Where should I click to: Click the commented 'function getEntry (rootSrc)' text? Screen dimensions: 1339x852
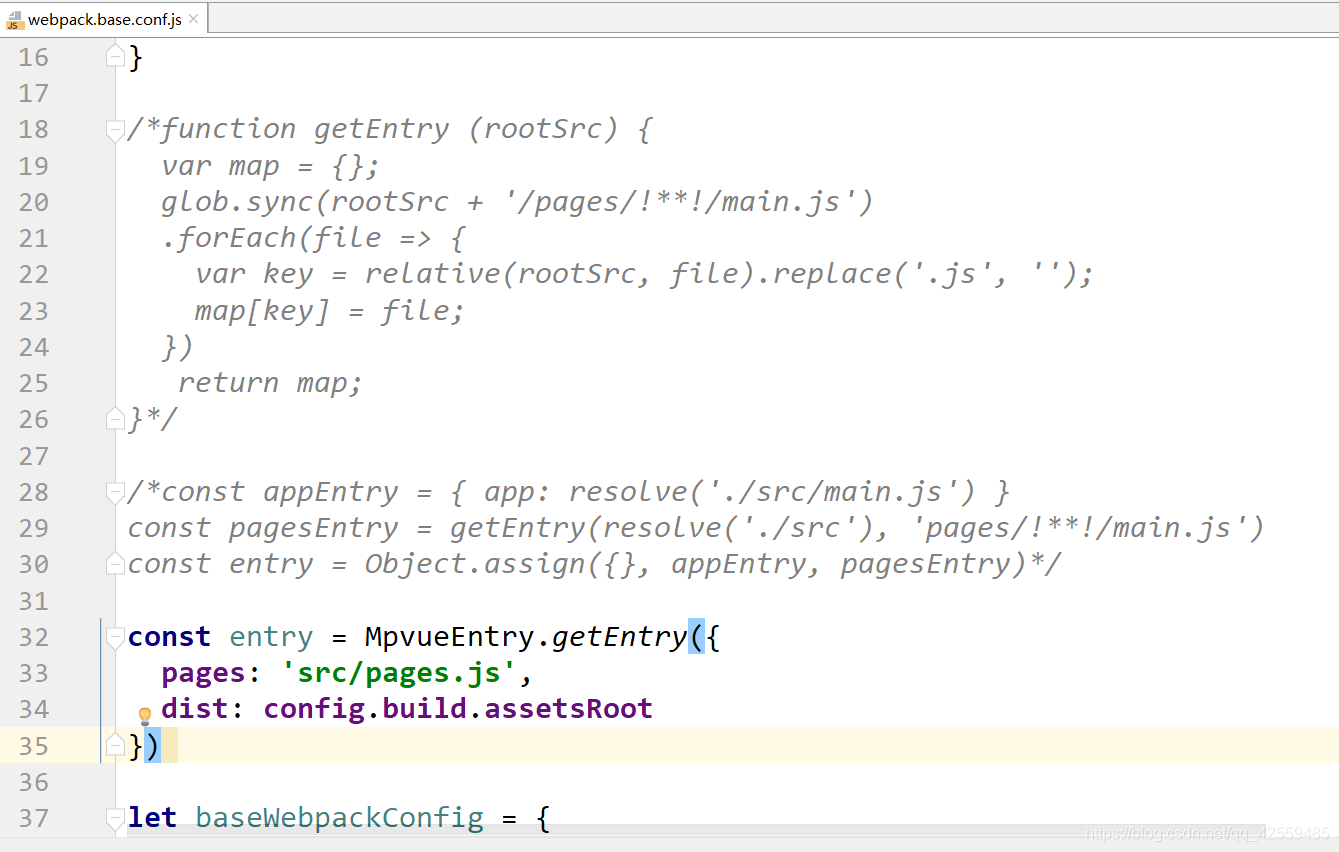tap(389, 129)
